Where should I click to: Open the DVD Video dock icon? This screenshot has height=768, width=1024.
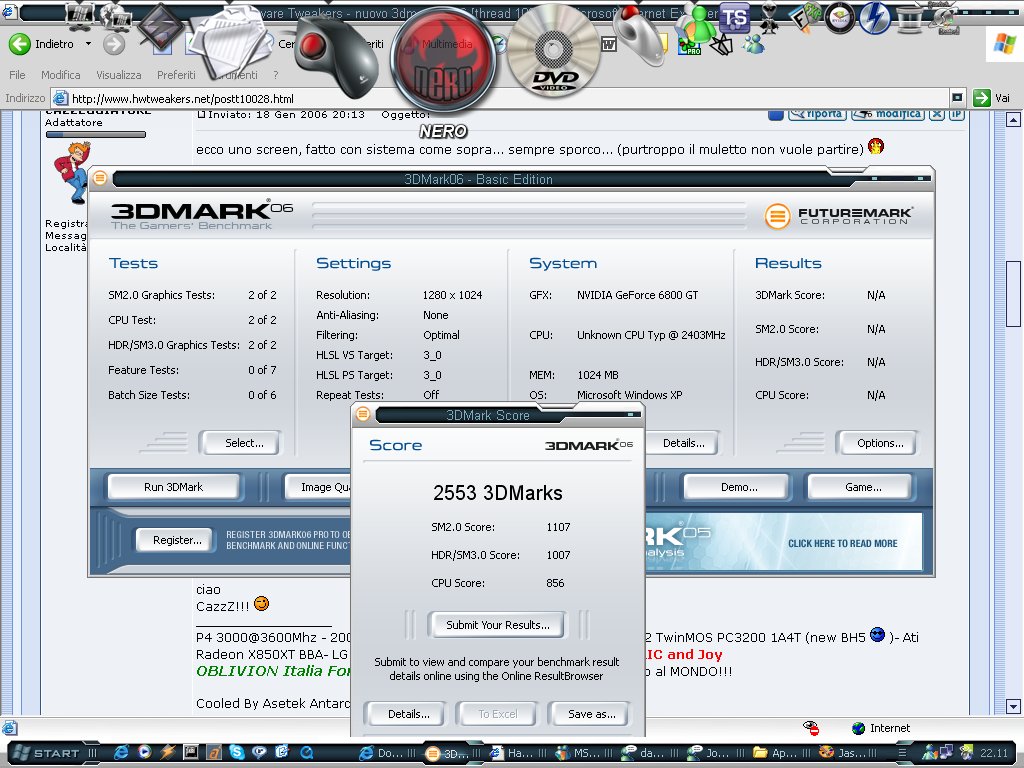[554, 50]
